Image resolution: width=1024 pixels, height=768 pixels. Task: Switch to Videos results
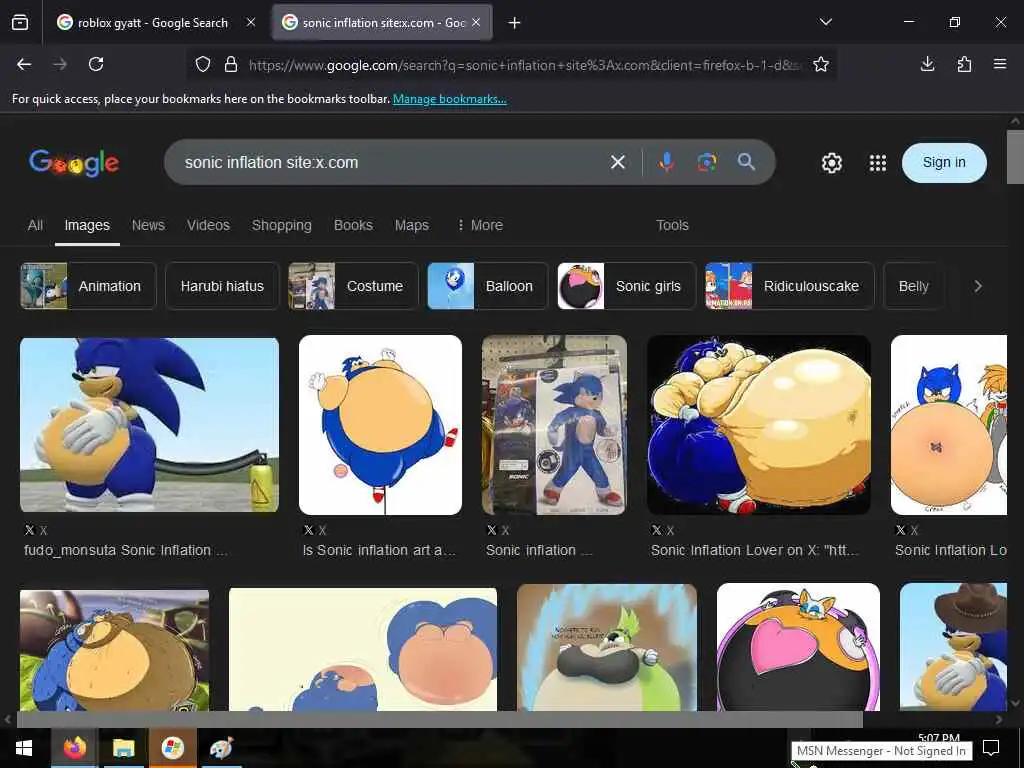[x=208, y=225]
